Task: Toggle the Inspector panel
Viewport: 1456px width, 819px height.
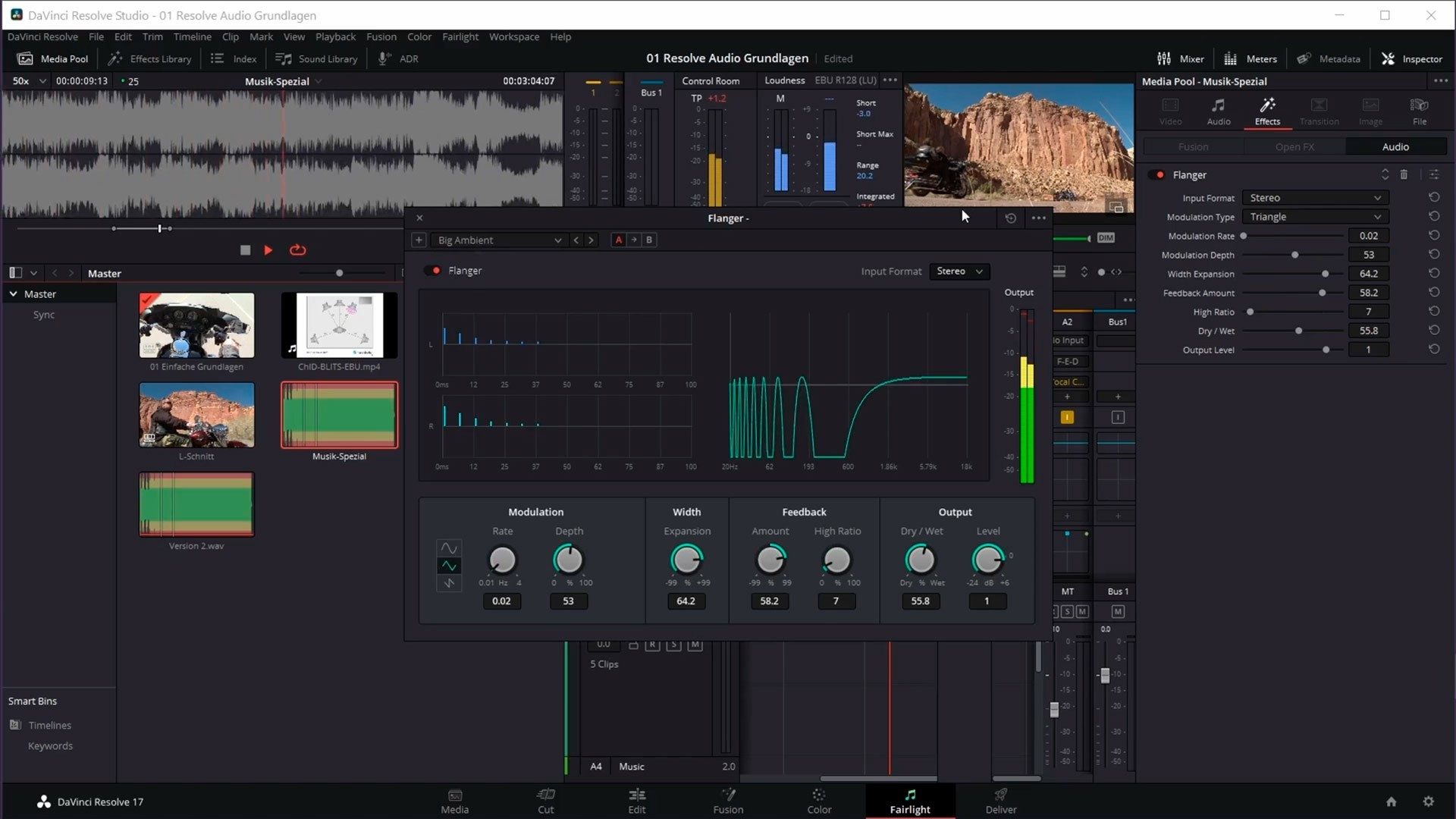Action: click(x=1412, y=58)
